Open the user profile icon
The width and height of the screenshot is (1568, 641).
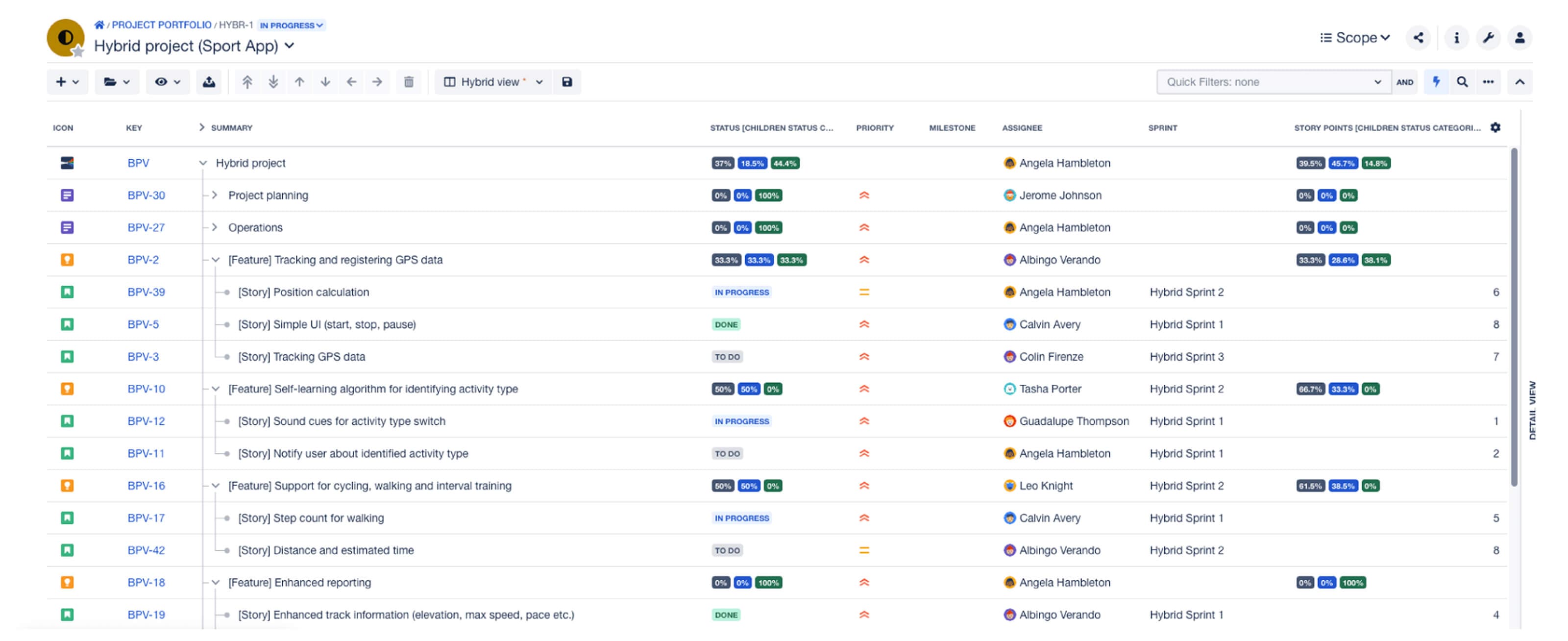[1520, 38]
